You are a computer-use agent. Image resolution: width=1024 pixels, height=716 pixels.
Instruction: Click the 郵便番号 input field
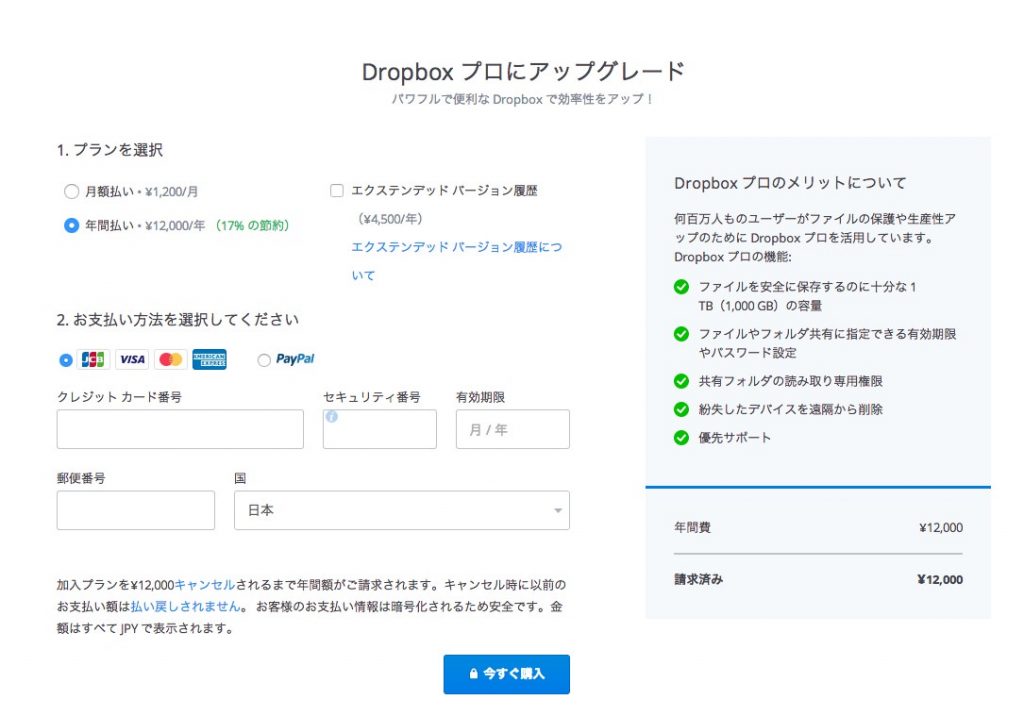[136, 510]
